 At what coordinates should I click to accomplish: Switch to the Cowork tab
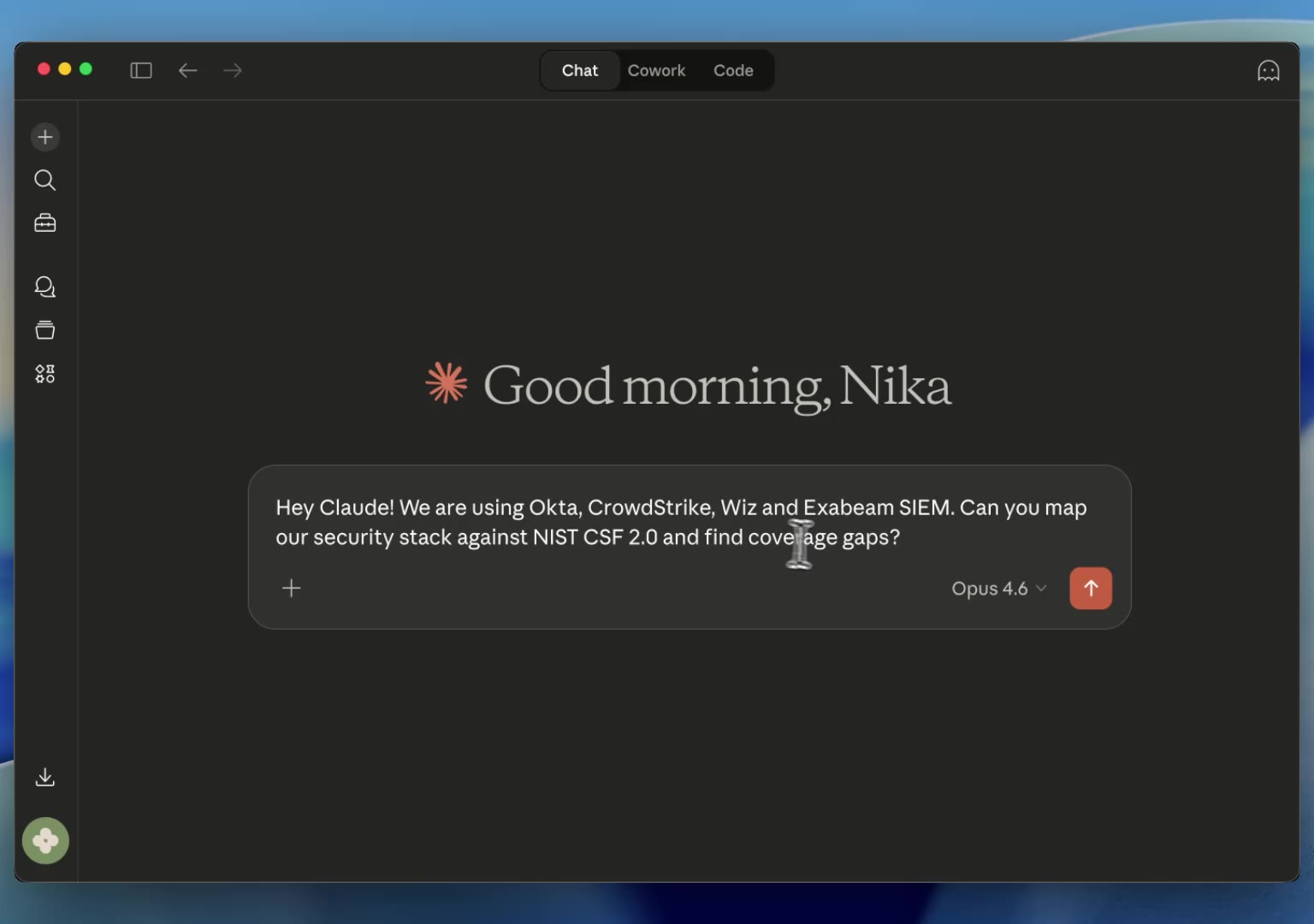coord(656,71)
